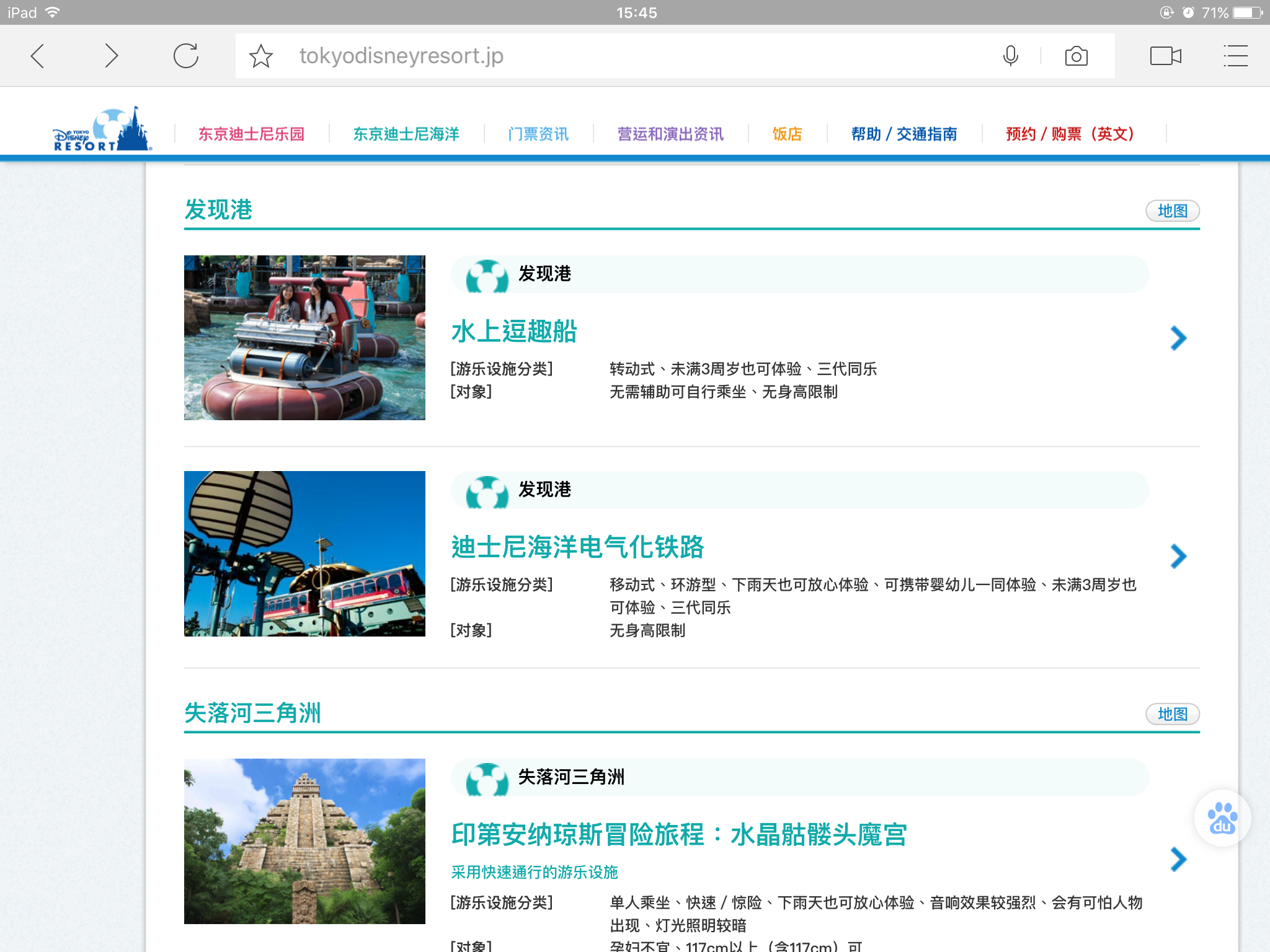Tap 发现港 label above 水上逗趣船

click(544, 274)
